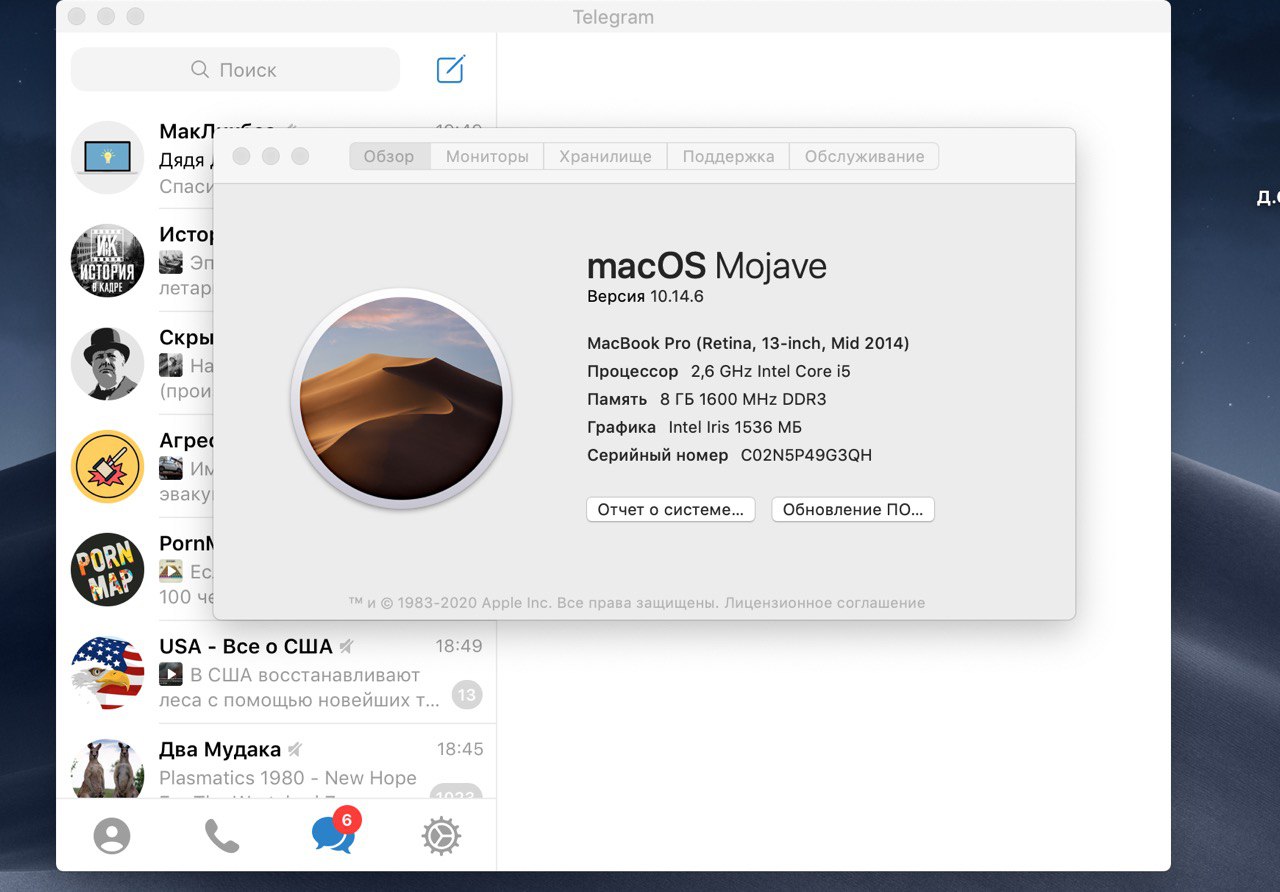Switch to the Обслуживание tab

[864, 156]
